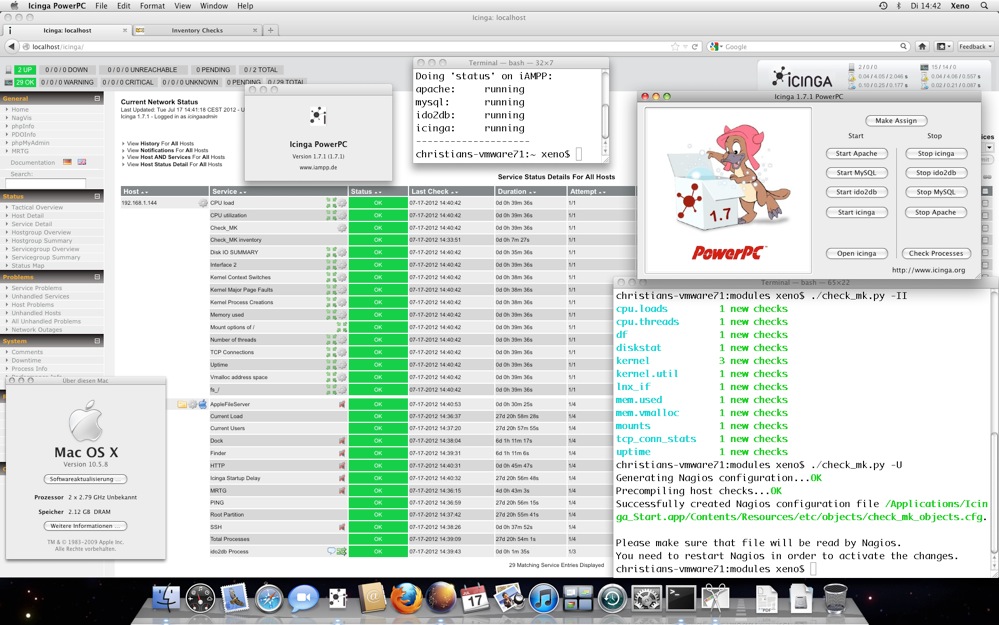
Task: Open iCal calendar icon in Dock
Action: point(475,599)
